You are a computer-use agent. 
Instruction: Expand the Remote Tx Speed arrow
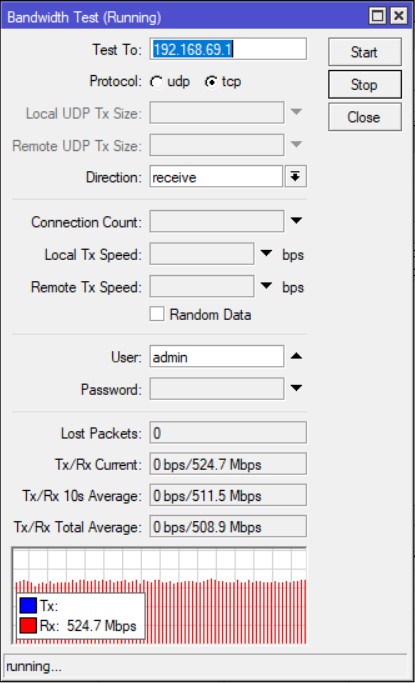[x=266, y=286]
